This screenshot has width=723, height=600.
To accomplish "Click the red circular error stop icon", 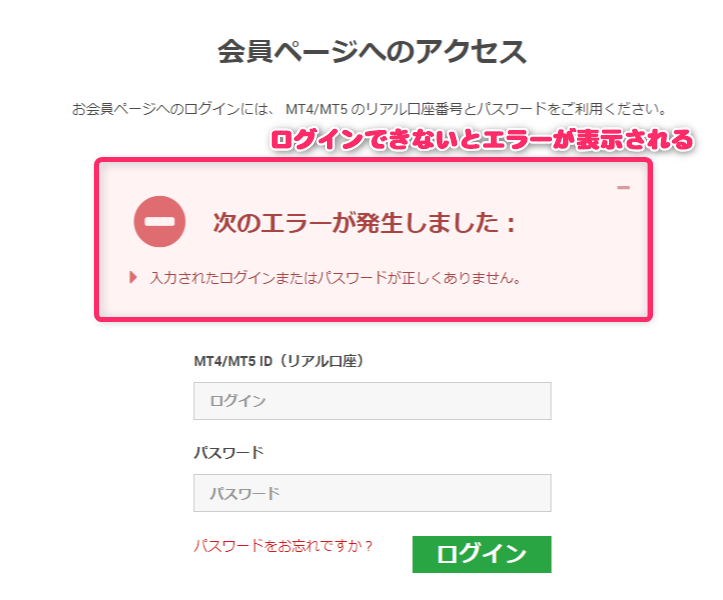I will [160, 222].
